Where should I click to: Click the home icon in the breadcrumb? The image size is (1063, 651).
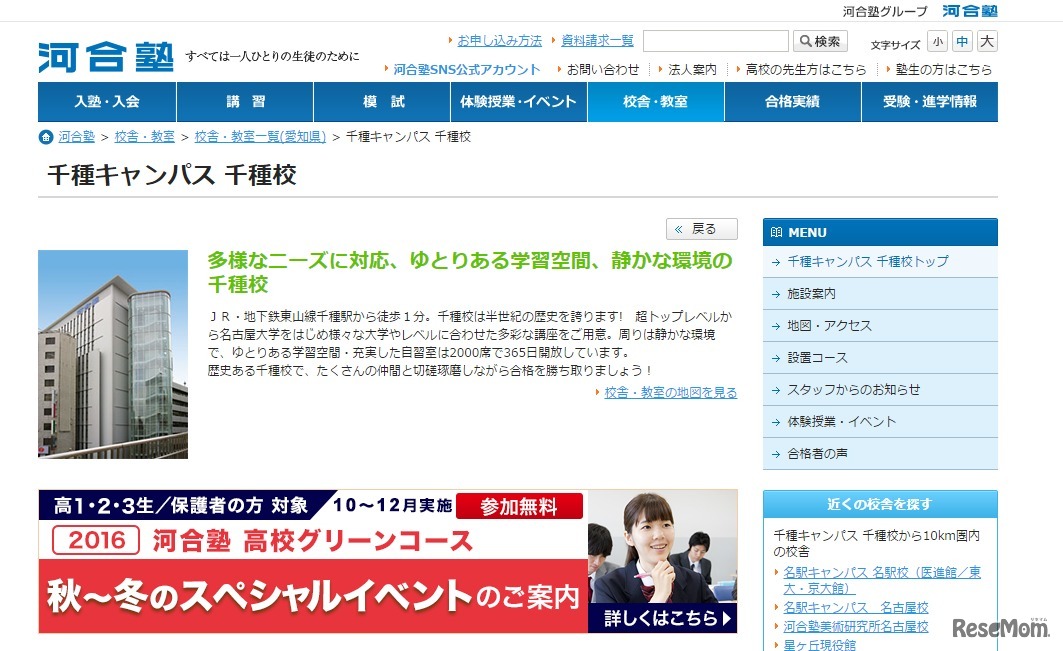(45, 137)
